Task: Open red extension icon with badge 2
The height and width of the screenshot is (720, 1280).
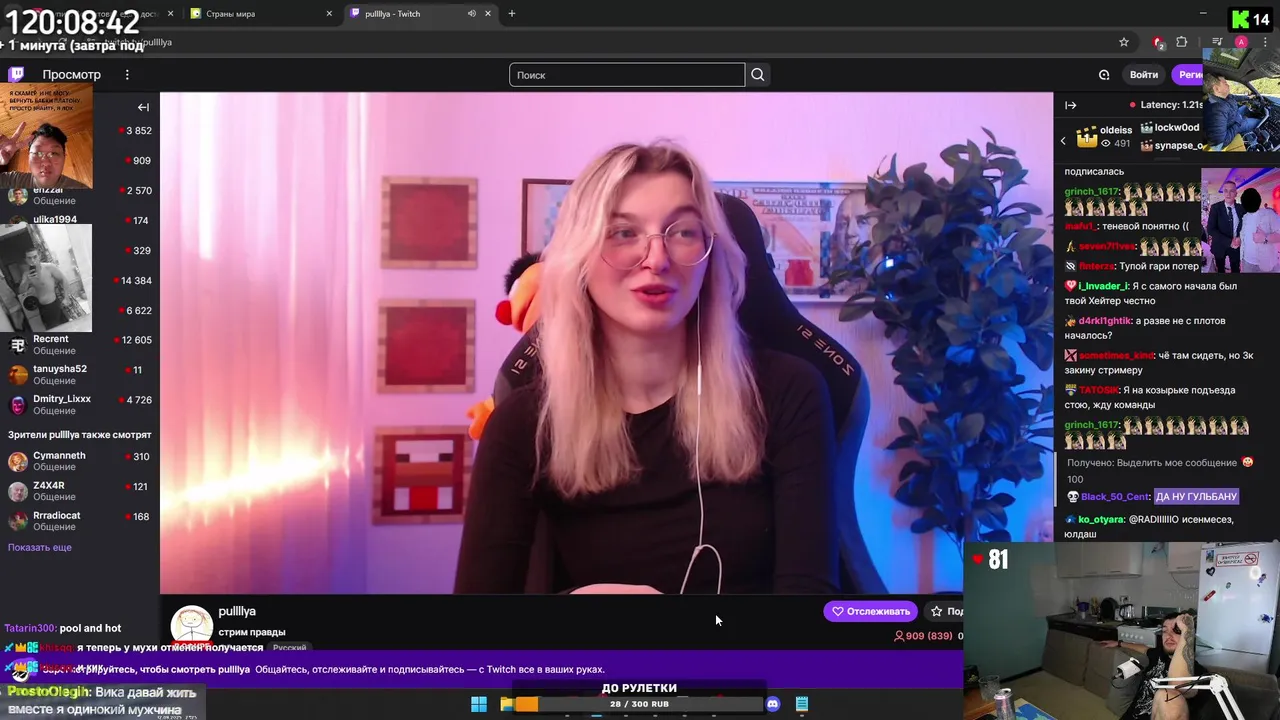Action: 1158,42
